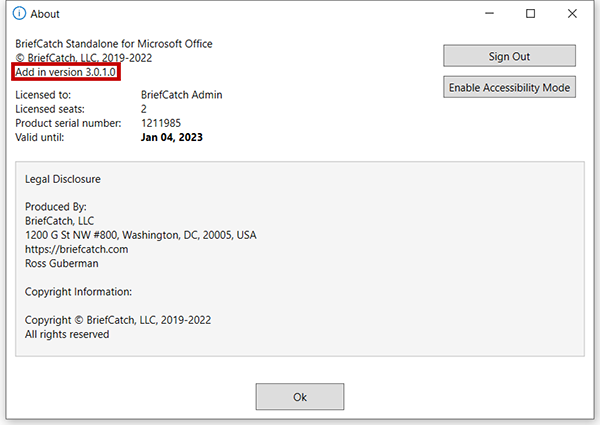Maximize the About window
This screenshot has height=425, width=600.
coord(530,14)
